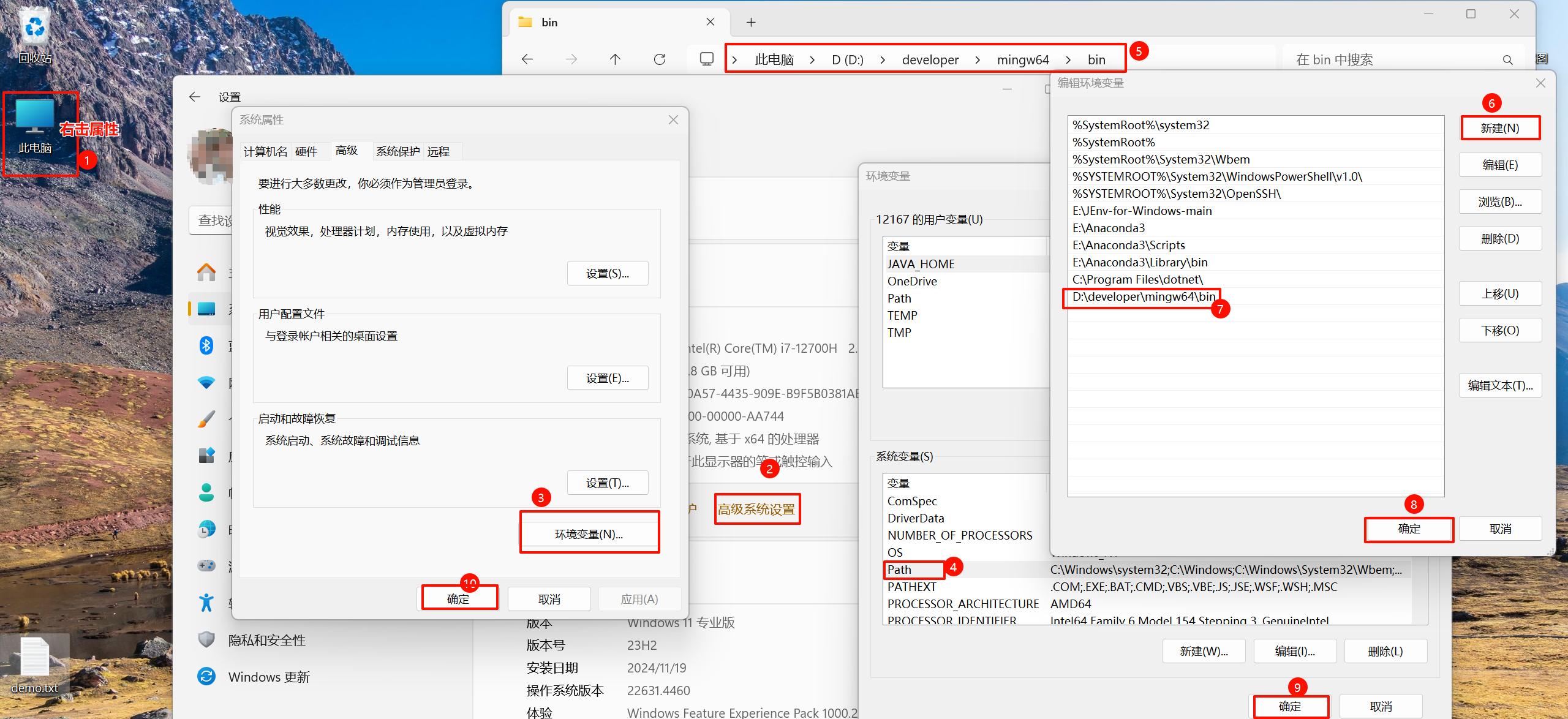Screen dimensions: 1568x719
Task: Select E:\Anaconda3\Scripts path entry
Action: (1256, 245)
